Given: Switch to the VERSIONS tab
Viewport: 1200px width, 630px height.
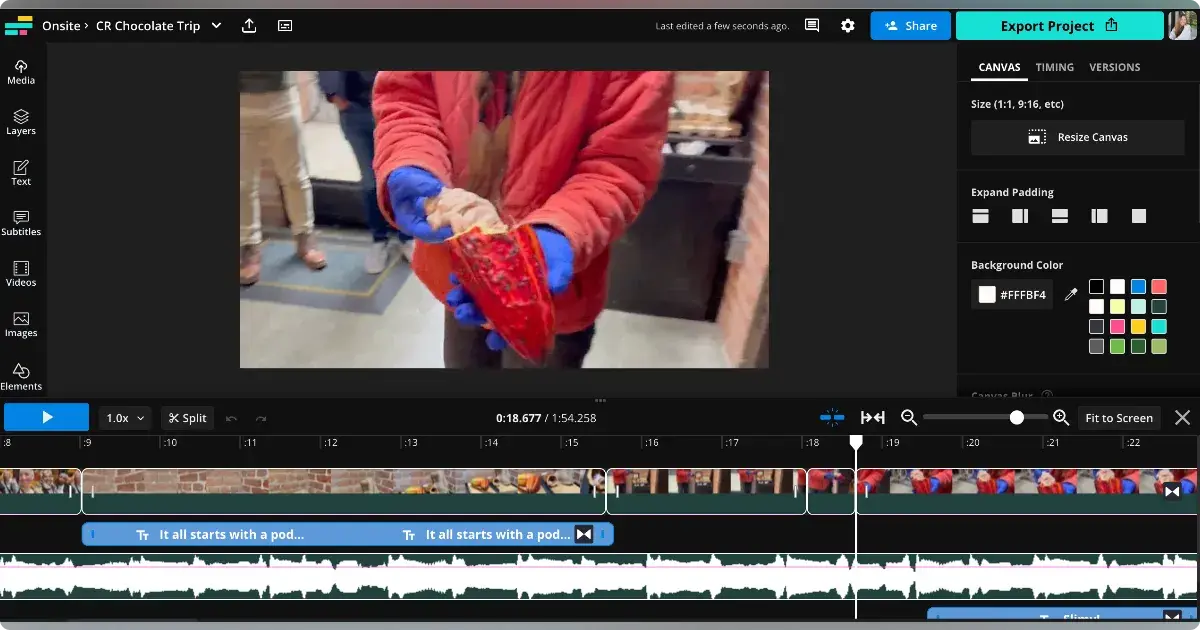Looking at the screenshot, I should (x=1114, y=67).
